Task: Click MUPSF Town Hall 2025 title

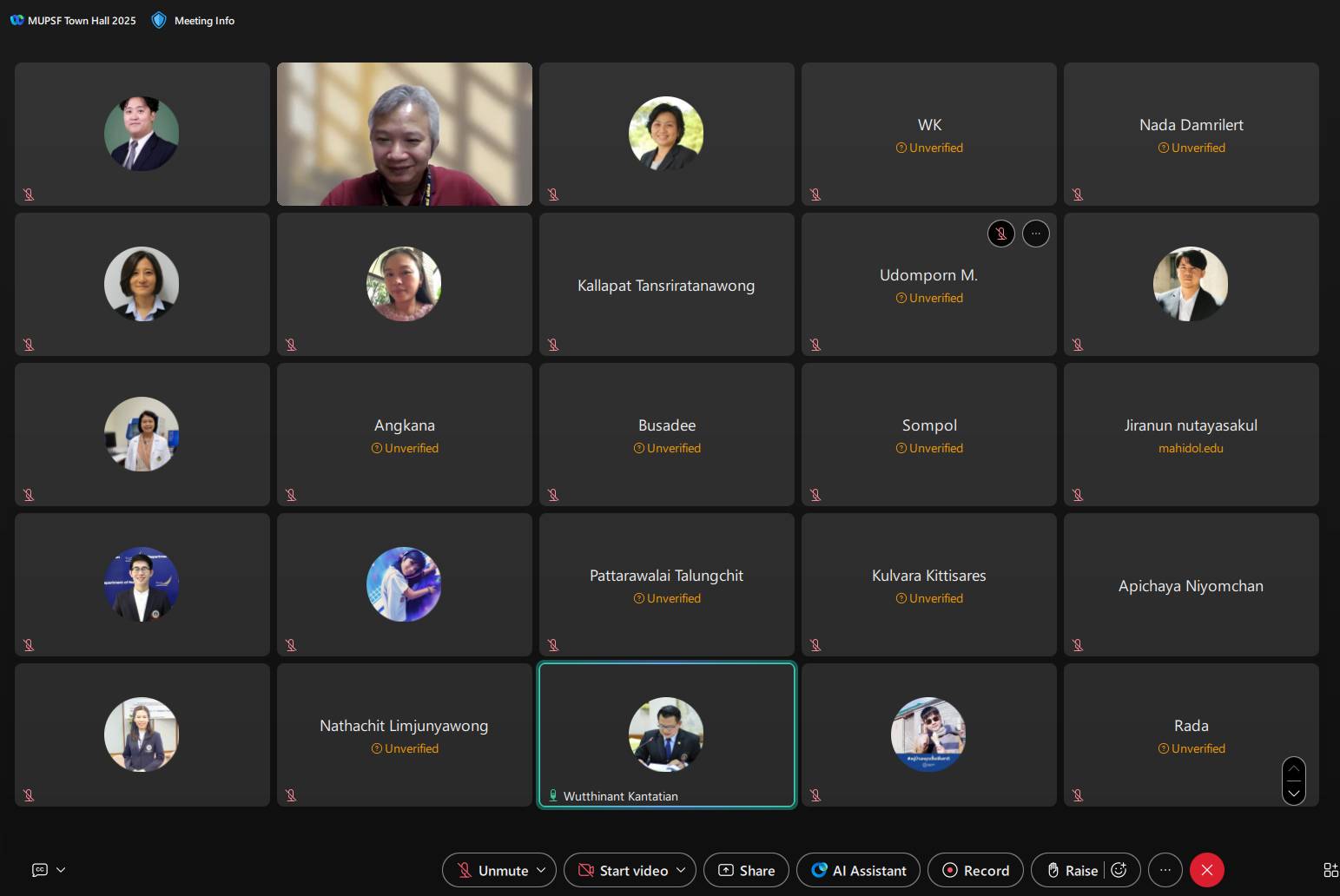Action: pos(82,21)
